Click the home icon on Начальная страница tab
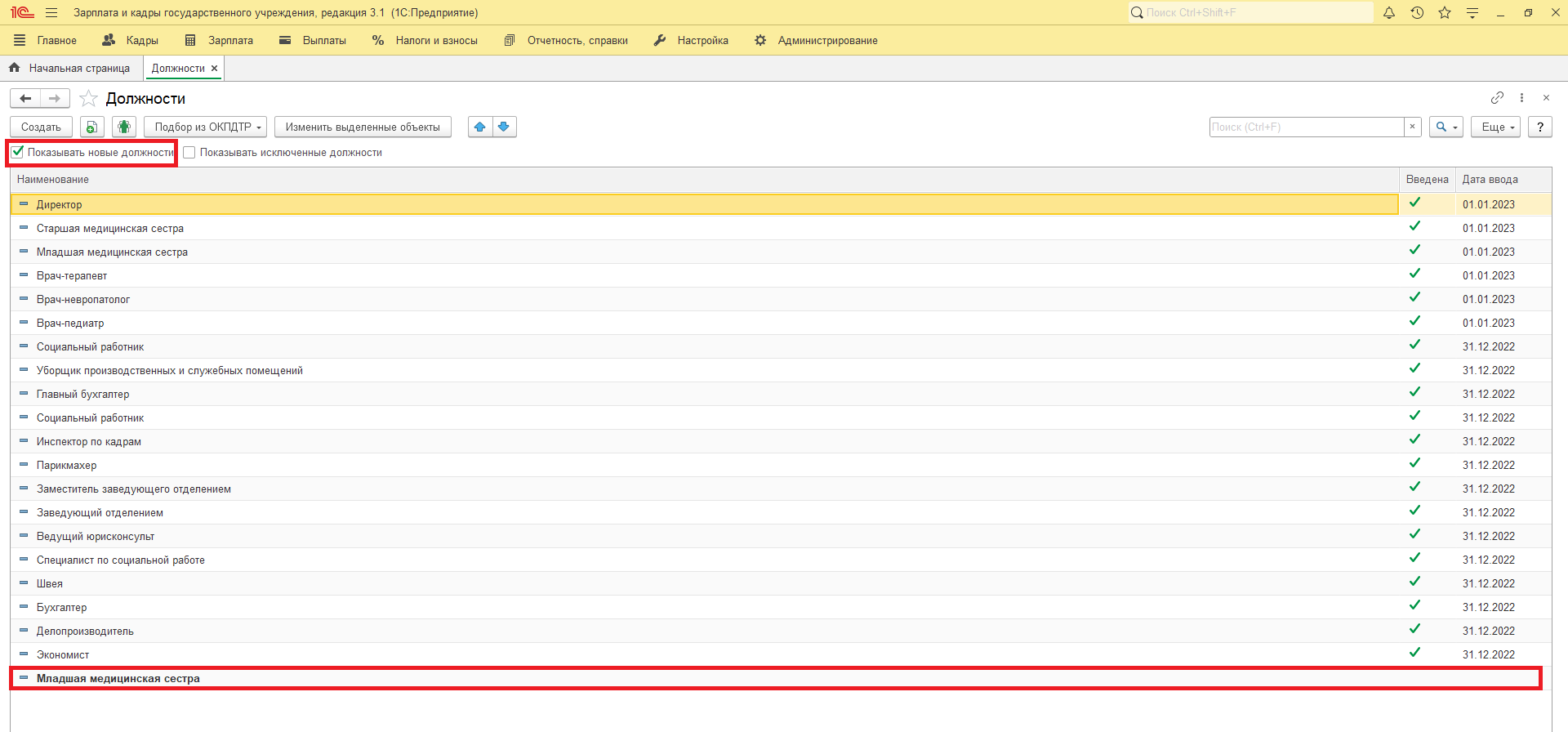This screenshot has height=732, width=1568. coord(14,68)
